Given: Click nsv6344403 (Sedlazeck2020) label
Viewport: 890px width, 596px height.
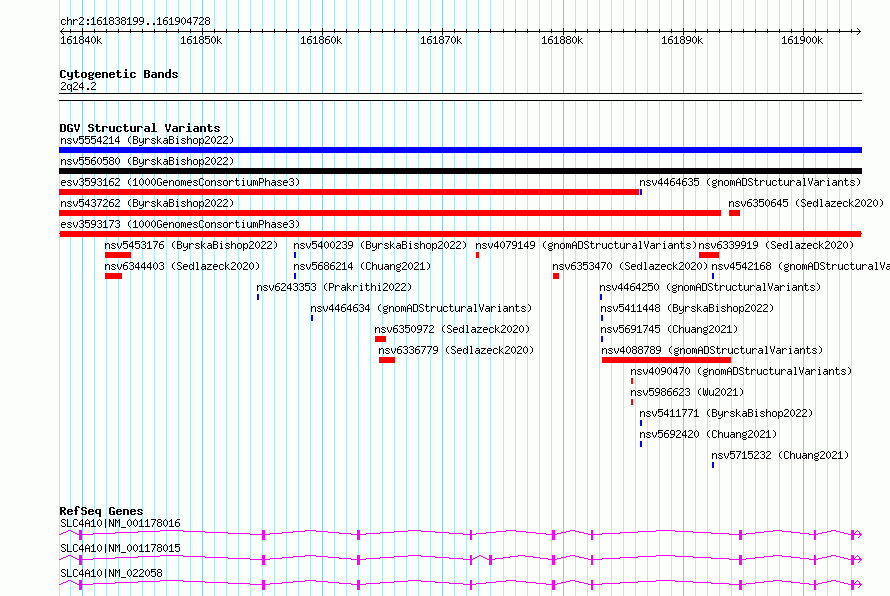Looking at the screenshot, I should pyautogui.click(x=182, y=266).
